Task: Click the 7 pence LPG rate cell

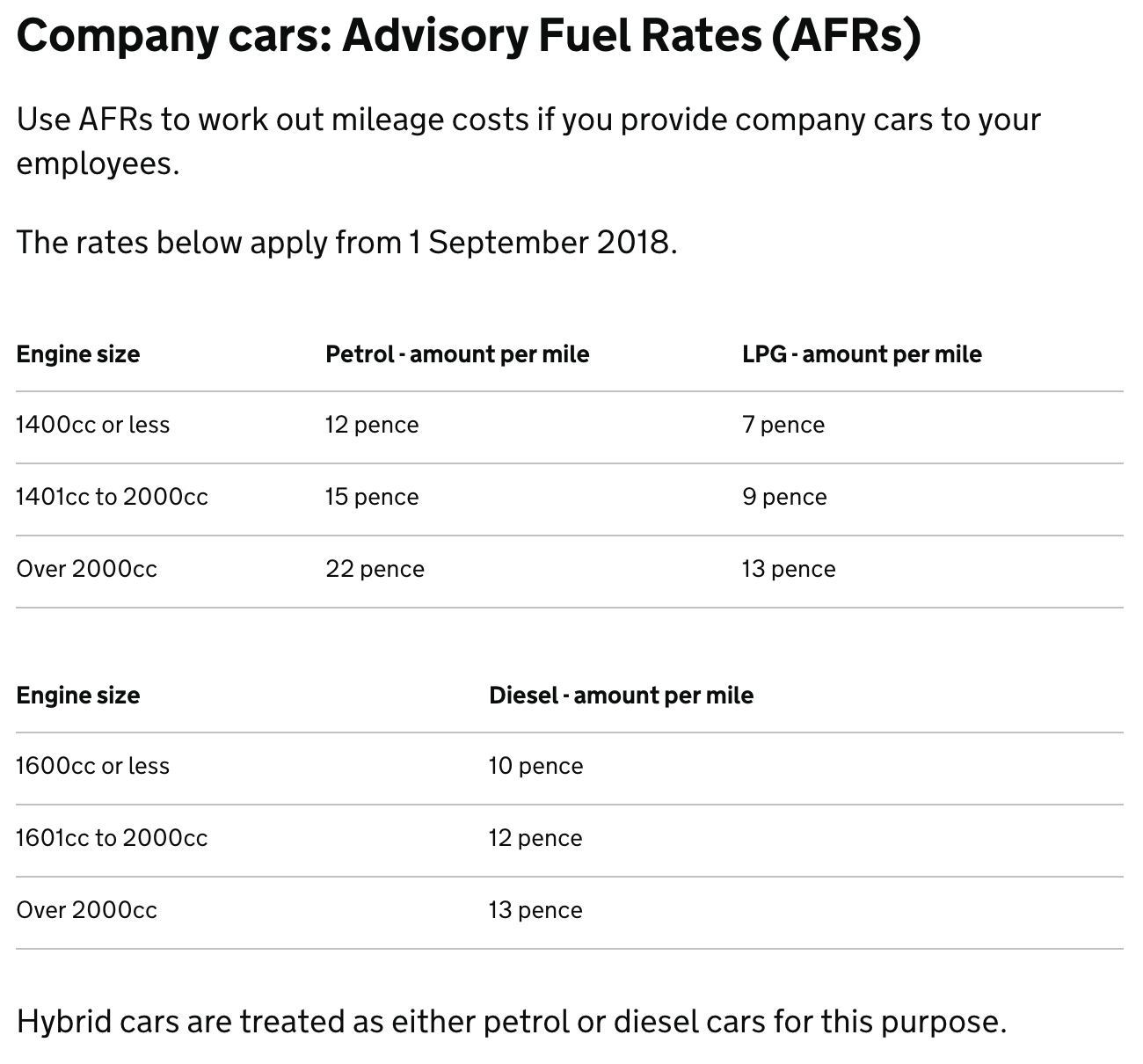Action: 783,425
